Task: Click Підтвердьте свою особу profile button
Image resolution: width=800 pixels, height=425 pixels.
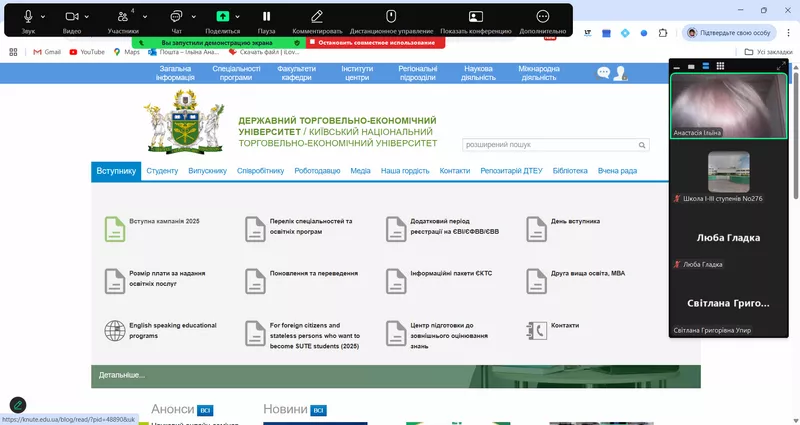Action: [x=729, y=33]
